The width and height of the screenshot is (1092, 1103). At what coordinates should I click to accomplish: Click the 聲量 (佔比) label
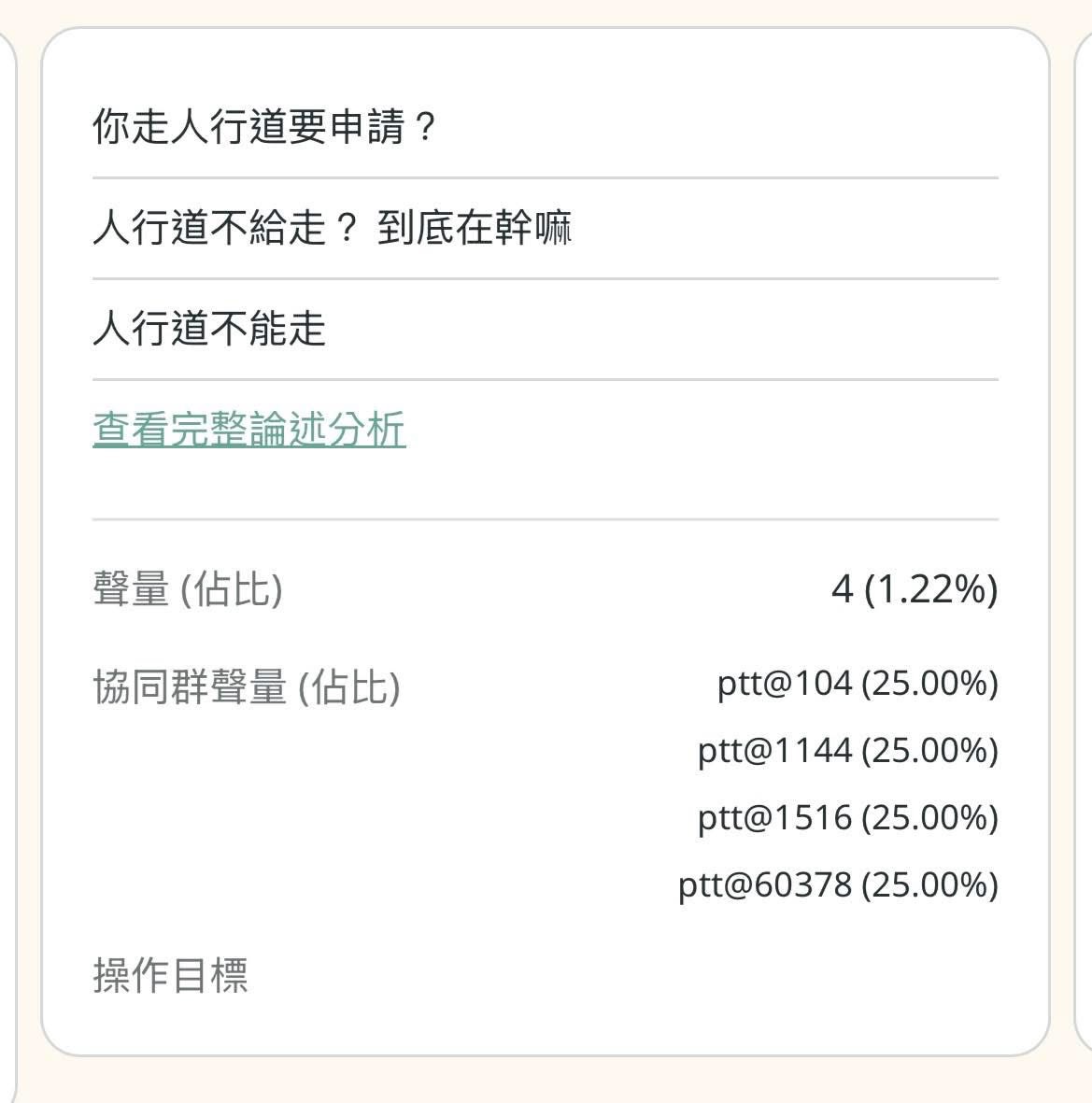pyautogui.click(x=188, y=589)
